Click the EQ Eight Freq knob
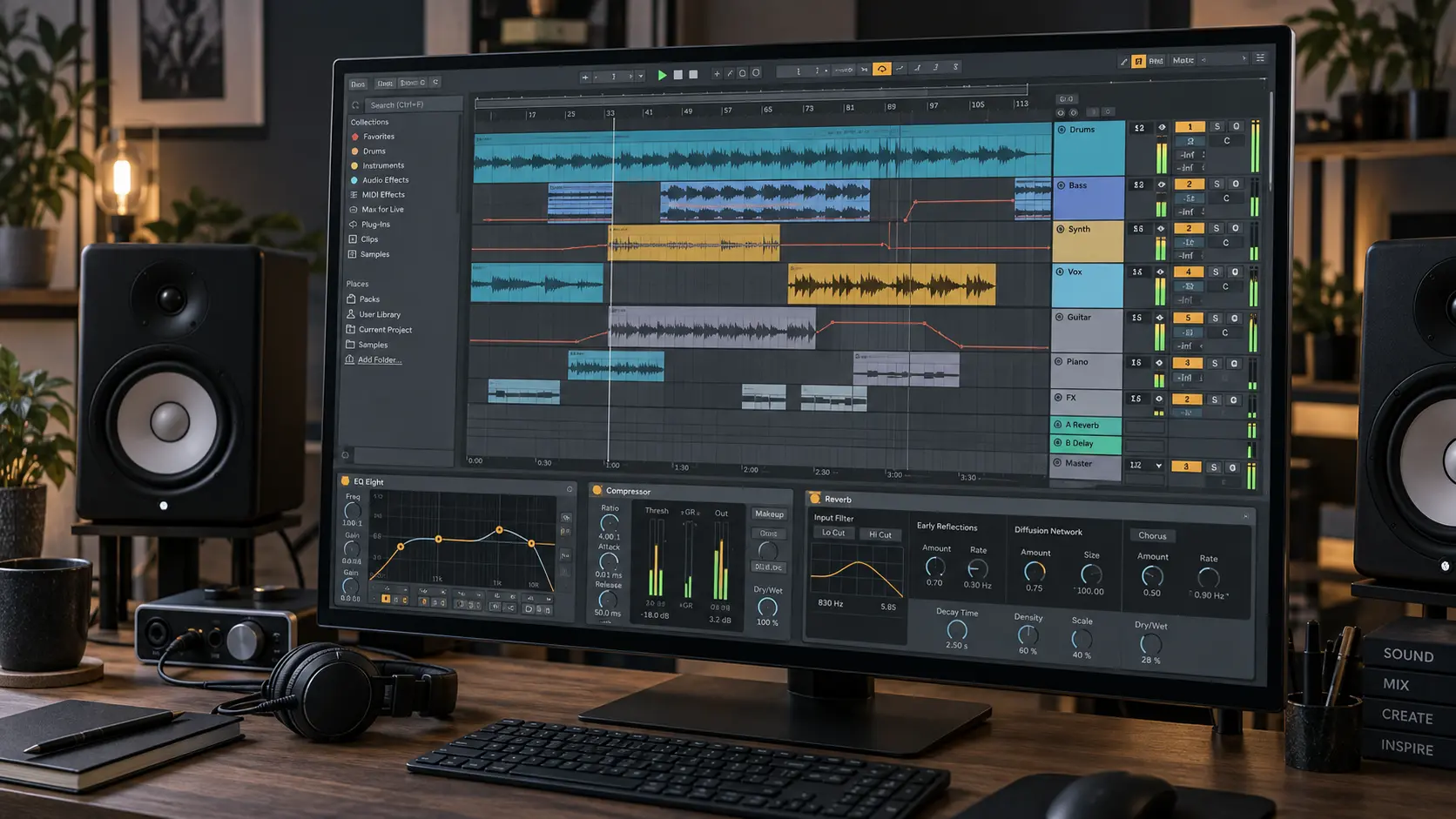Viewport: 1456px width, 819px height. (352, 511)
